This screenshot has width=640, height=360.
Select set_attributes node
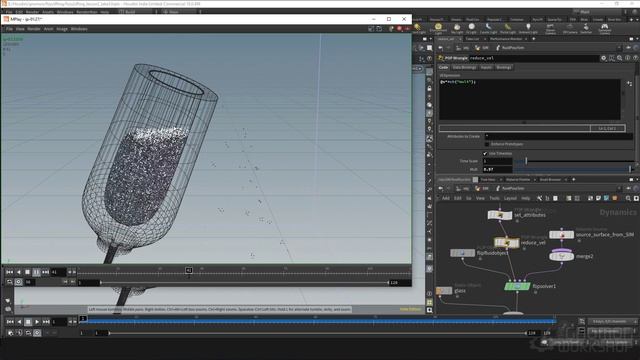(500, 215)
